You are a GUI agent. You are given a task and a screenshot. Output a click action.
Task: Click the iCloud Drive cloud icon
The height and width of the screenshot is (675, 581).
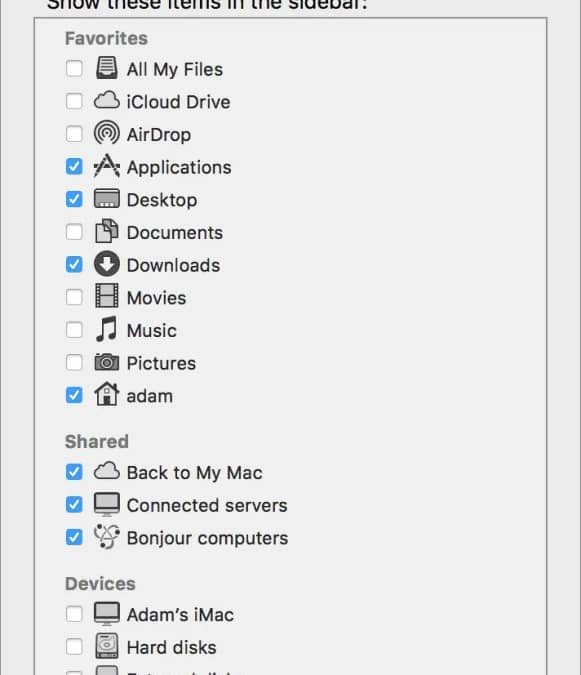click(106, 100)
